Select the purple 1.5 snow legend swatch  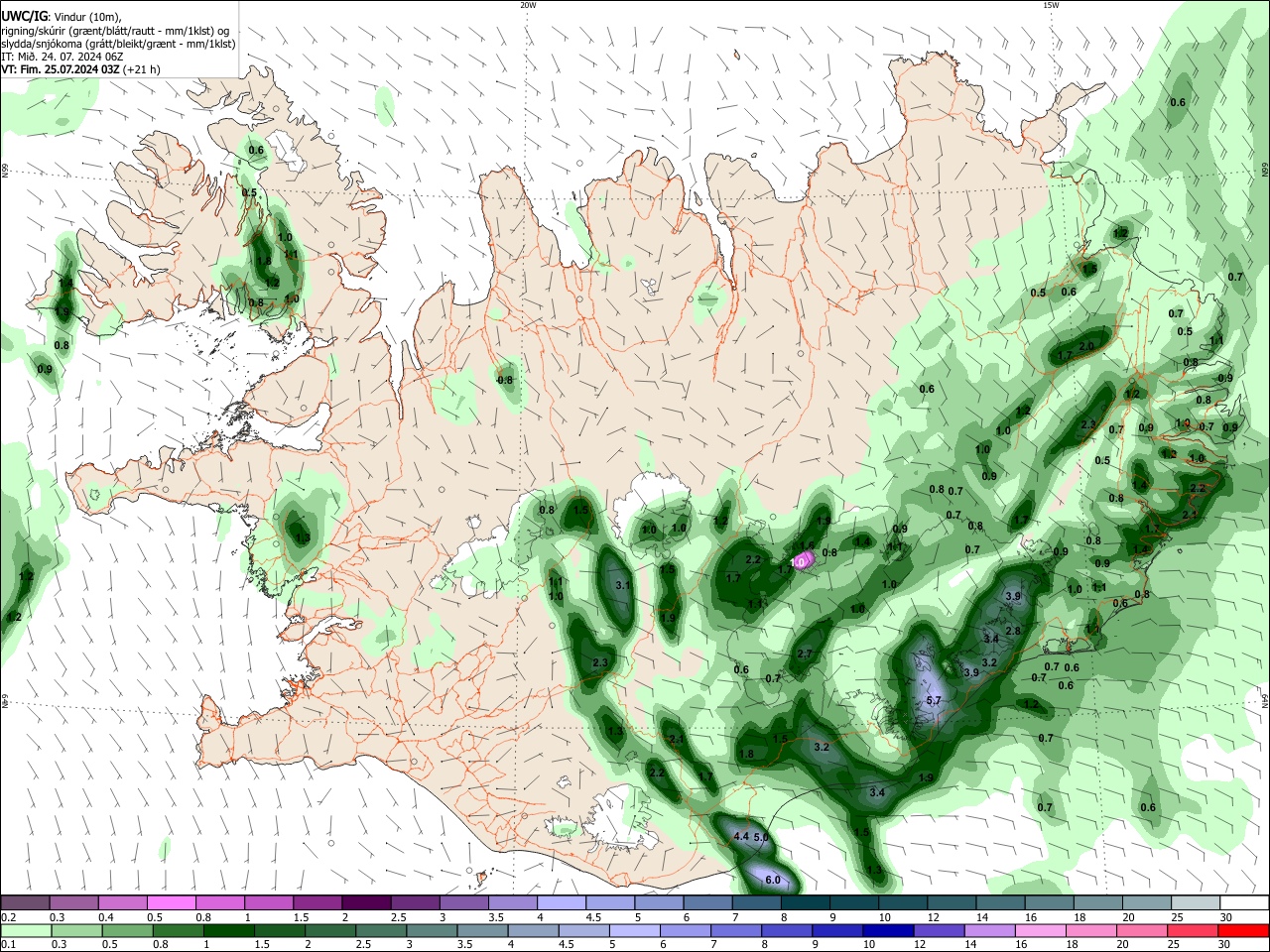click(317, 902)
